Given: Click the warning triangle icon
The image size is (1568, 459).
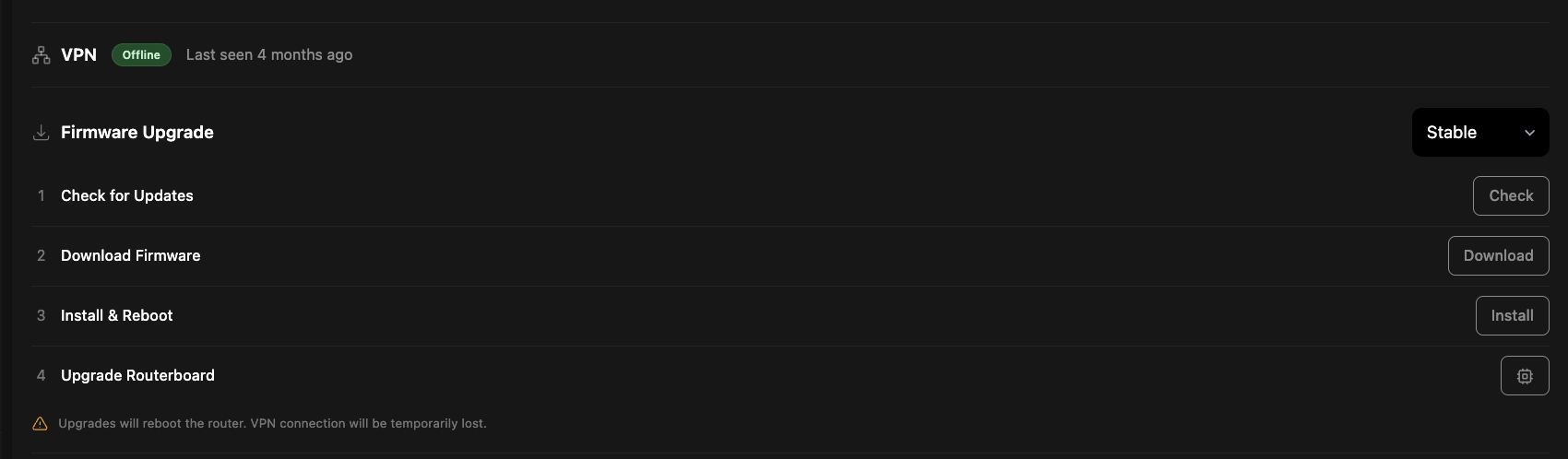Looking at the screenshot, I should pyautogui.click(x=40, y=424).
